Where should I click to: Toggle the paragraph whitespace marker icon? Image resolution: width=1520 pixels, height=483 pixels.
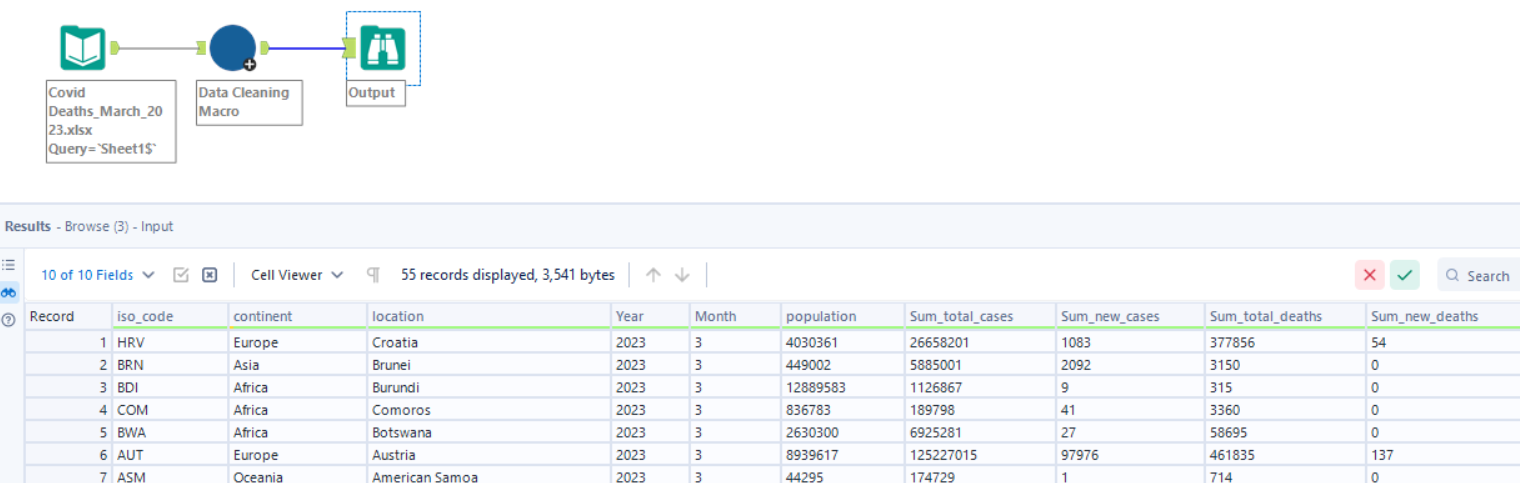click(x=373, y=275)
